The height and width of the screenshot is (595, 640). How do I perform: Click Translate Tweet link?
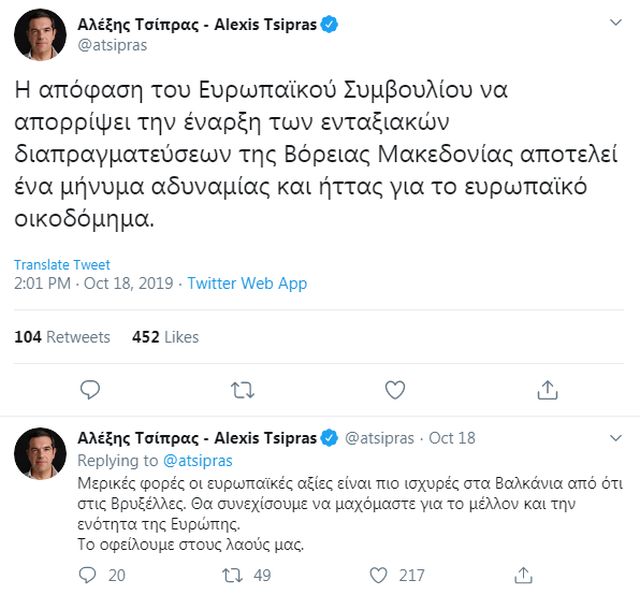[x=62, y=265]
